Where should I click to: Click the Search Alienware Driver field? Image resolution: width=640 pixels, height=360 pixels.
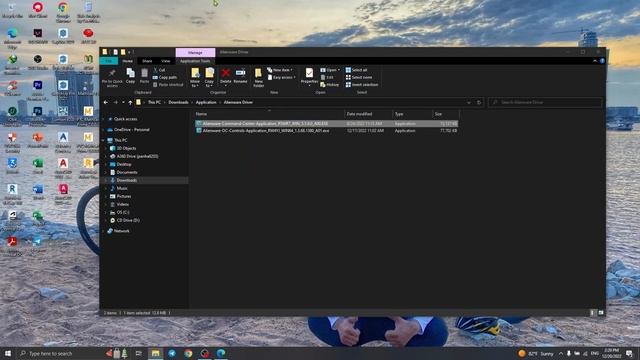[545, 102]
